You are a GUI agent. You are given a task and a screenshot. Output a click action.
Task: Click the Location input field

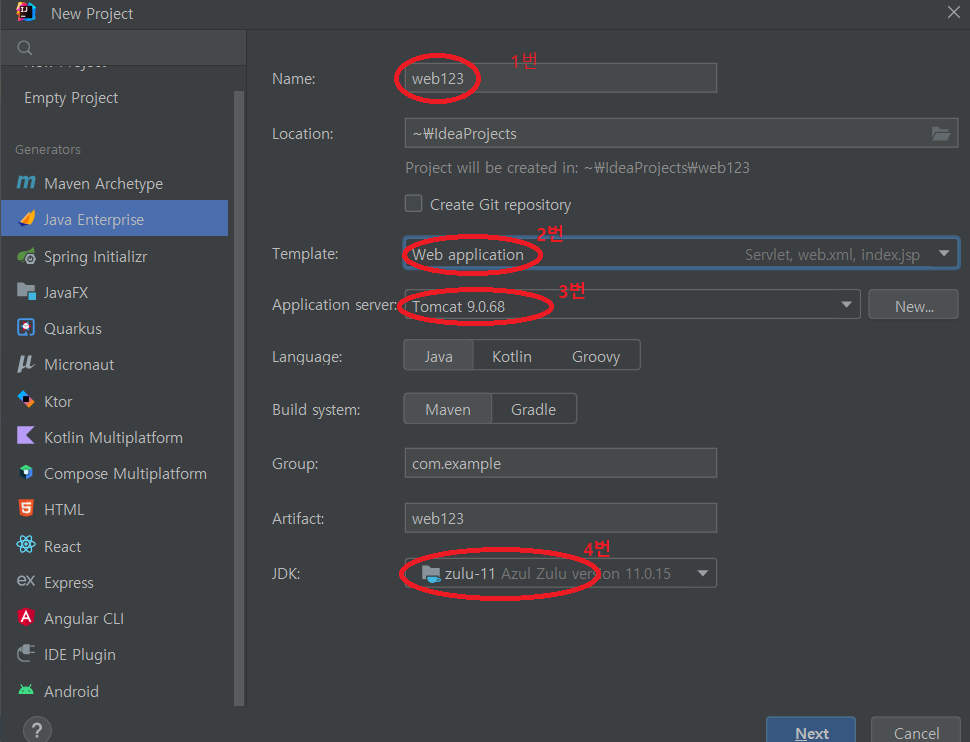click(x=681, y=133)
